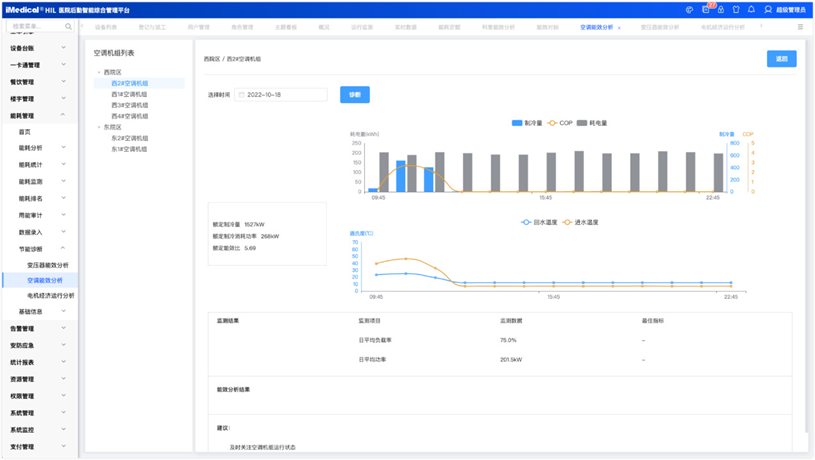The image size is (815, 460).
Task: Switch to the 实时数据 tab
Action: tap(405, 27)
